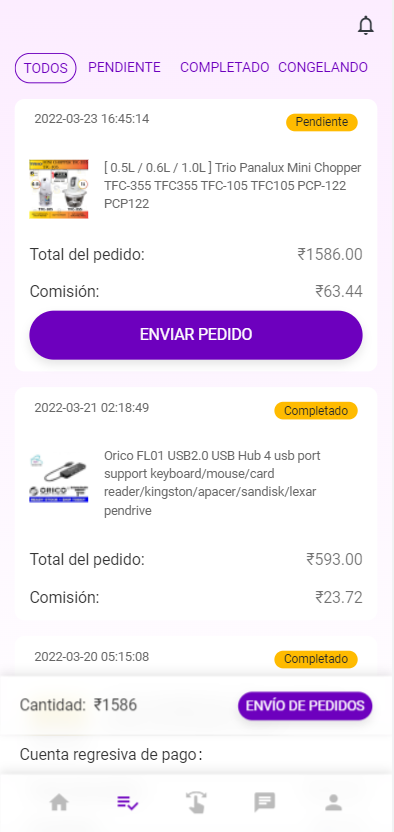Screen dimensions: 394x832
Task: Switch to the COMPLETADO tab
Action: [x=225, y=67]
